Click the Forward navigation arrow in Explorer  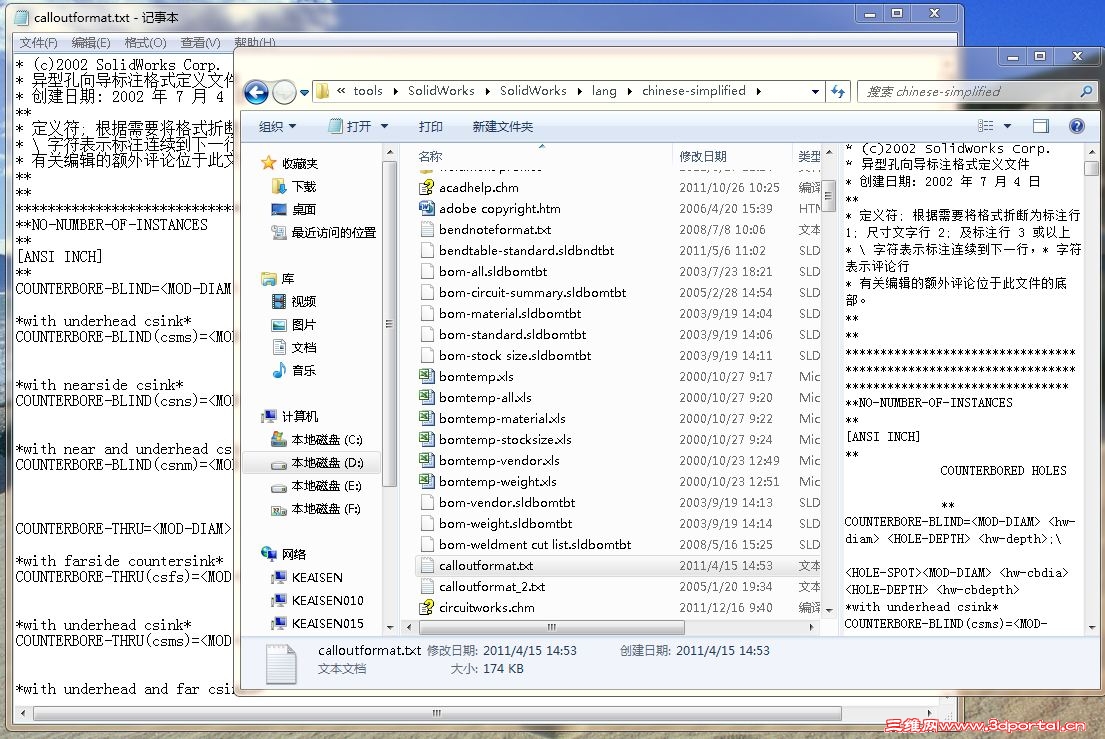(x=284, y=92)
